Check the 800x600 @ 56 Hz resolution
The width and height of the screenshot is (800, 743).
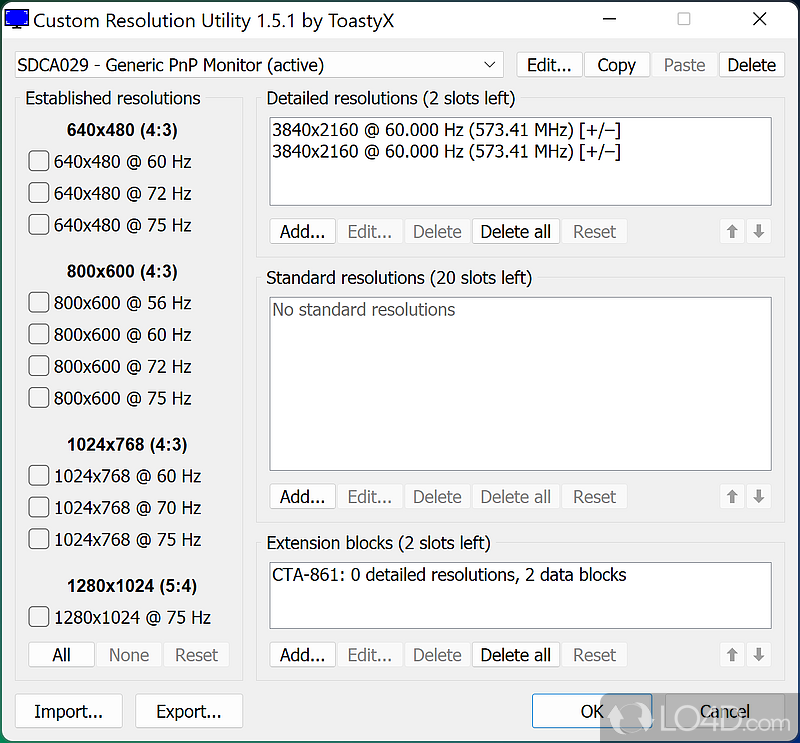coord(38,302)
